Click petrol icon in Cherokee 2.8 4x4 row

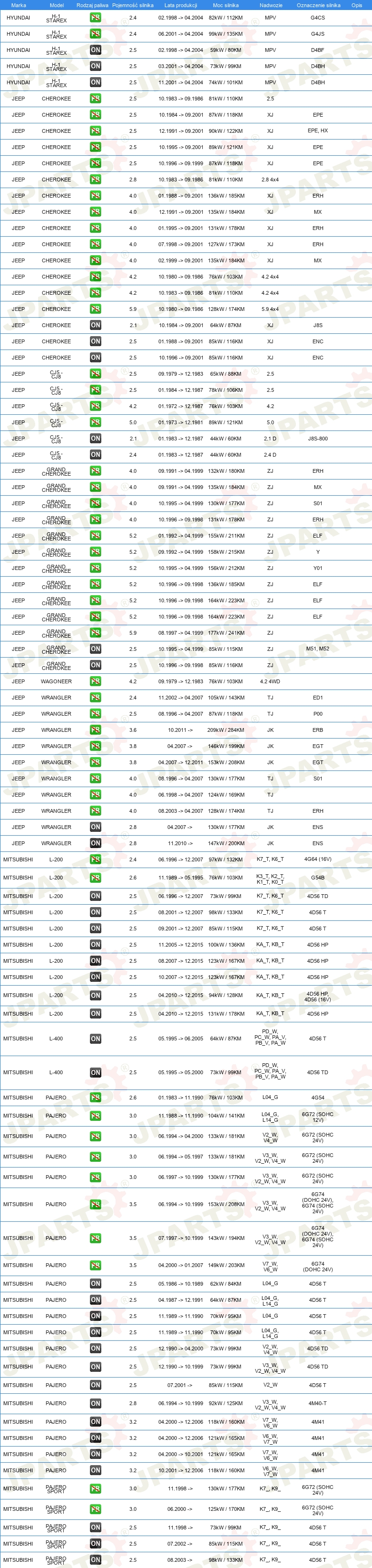click(96, 180)
